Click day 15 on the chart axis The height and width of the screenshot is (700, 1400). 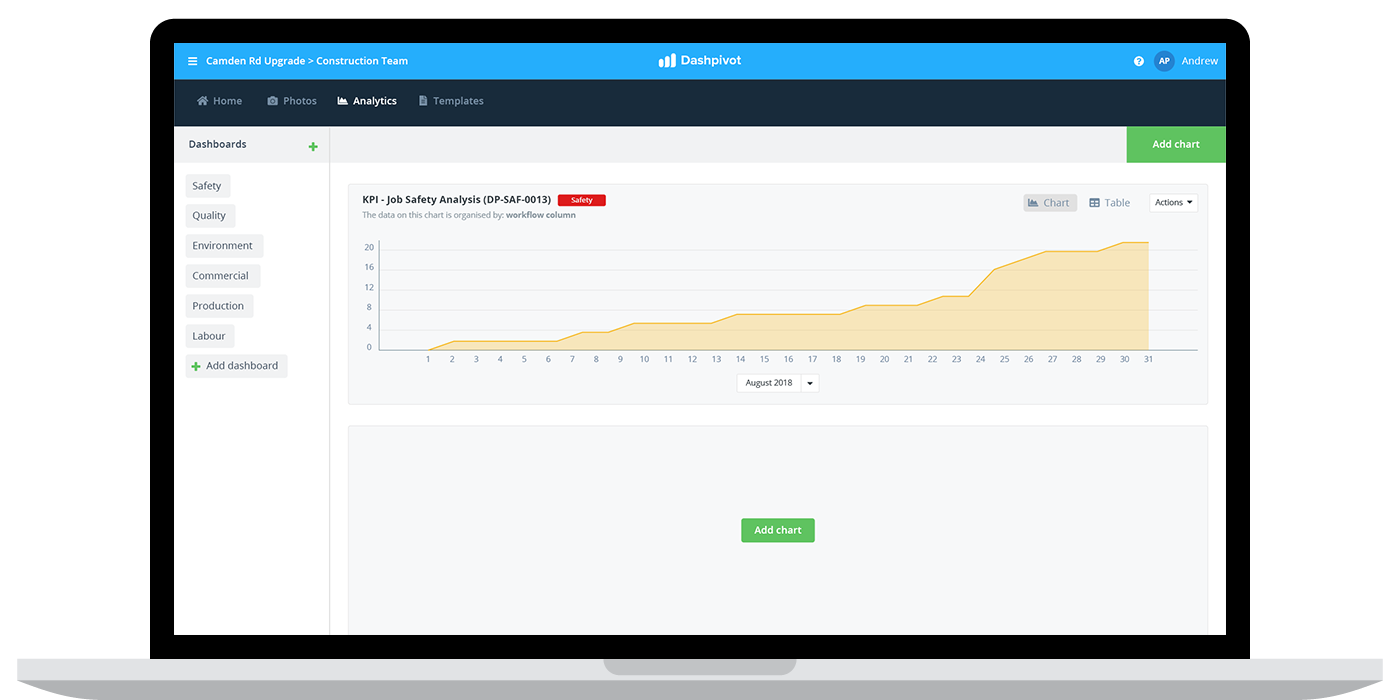[764, 359]
